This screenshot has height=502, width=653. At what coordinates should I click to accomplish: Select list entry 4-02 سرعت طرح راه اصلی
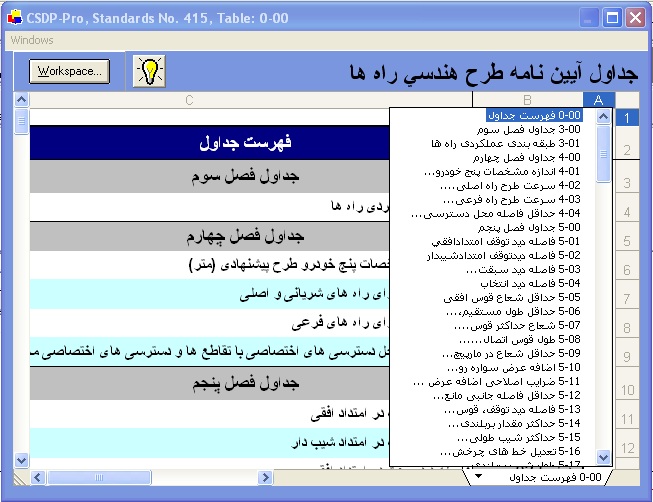(x=510, y=186)
